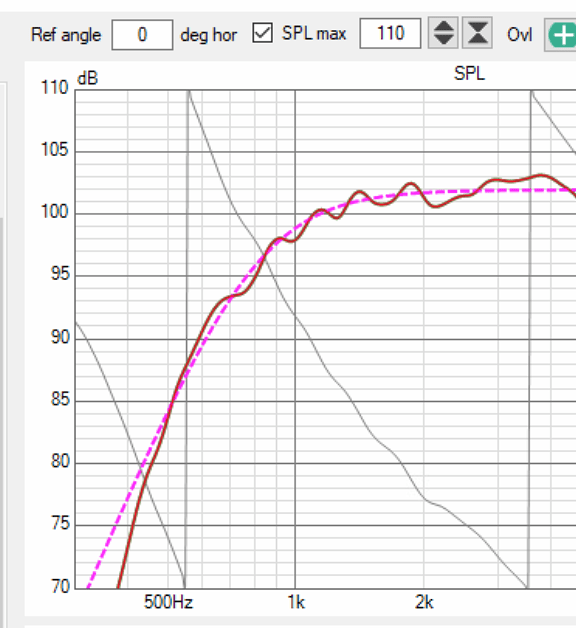Click the '500Hz' axis label
The image size is (576, 628).
coord(168,602)
